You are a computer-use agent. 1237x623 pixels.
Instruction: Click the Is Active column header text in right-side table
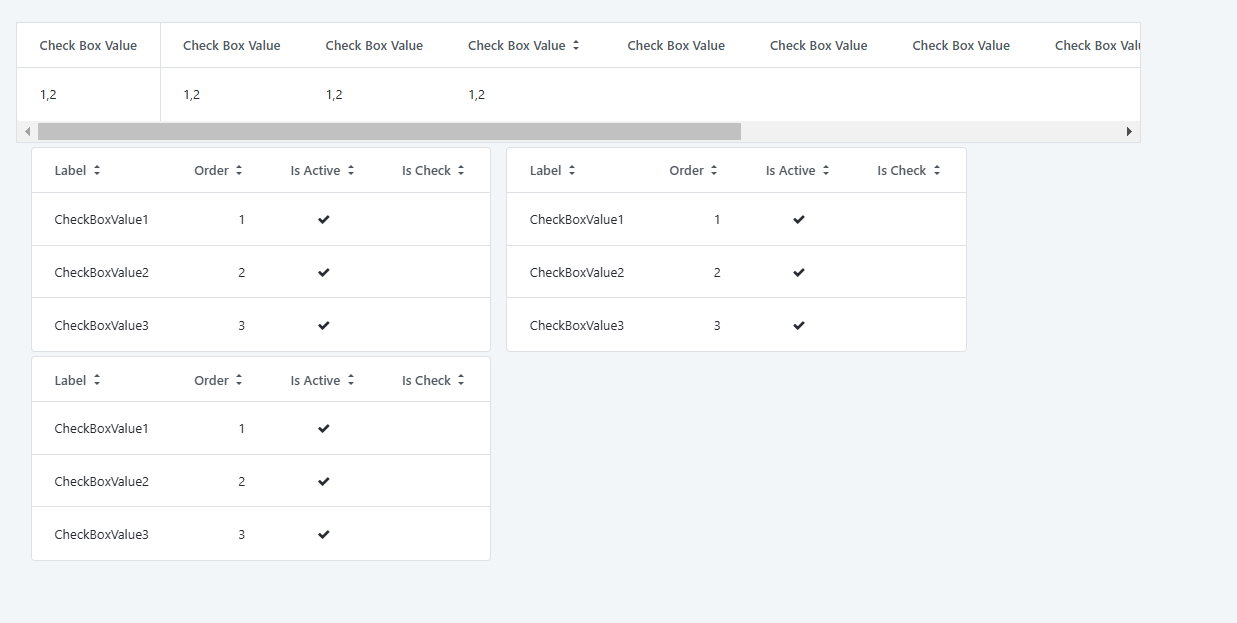790,171
